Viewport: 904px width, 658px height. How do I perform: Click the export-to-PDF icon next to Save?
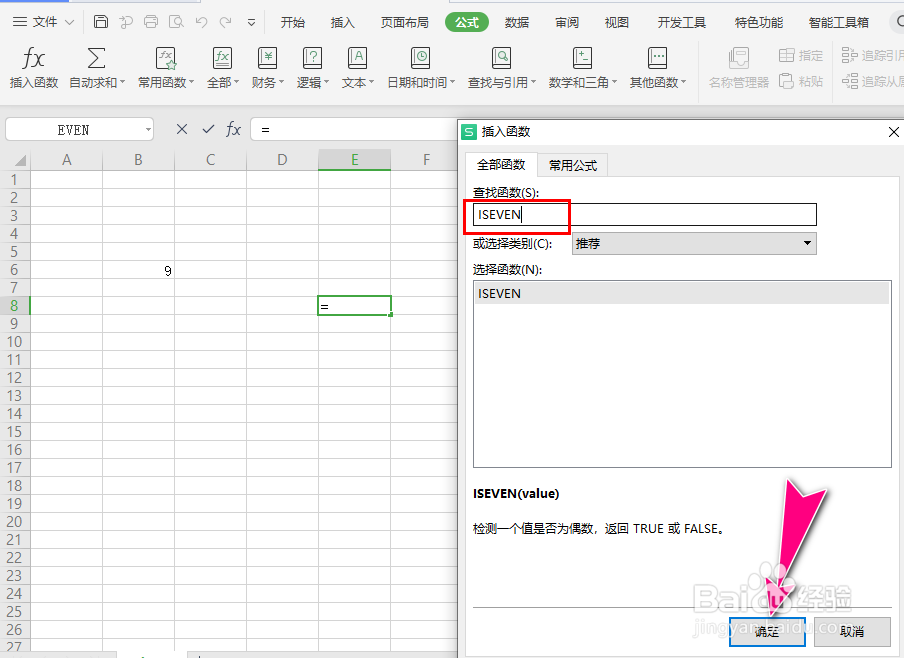point(126,22)
